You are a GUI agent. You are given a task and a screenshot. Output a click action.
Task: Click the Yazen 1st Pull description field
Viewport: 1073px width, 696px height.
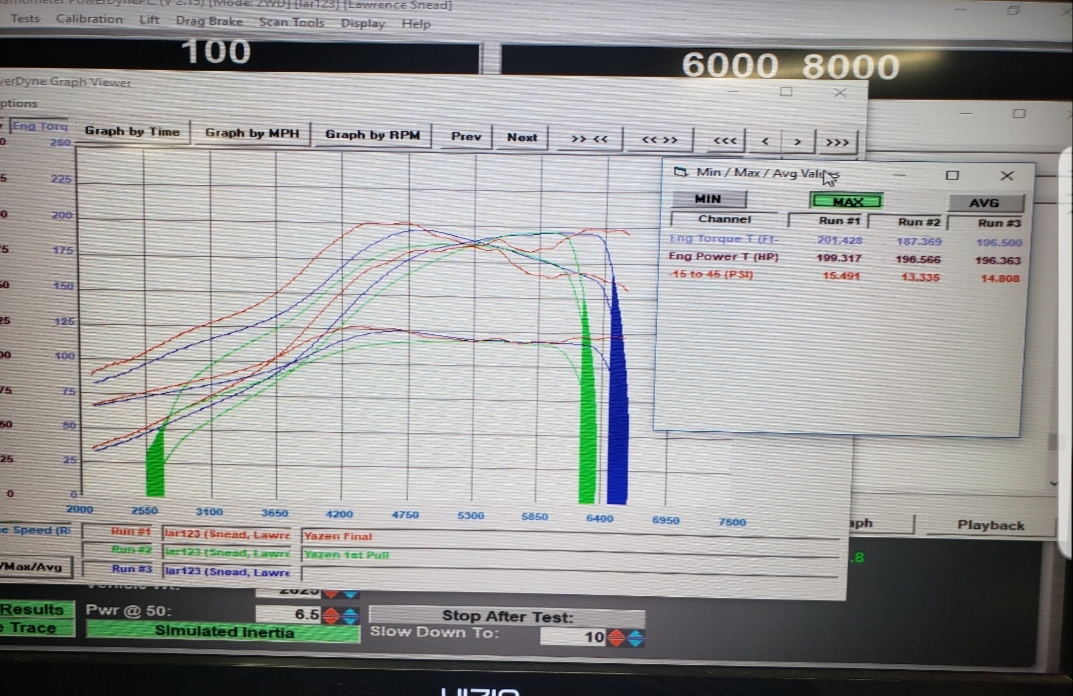point(570,555)
